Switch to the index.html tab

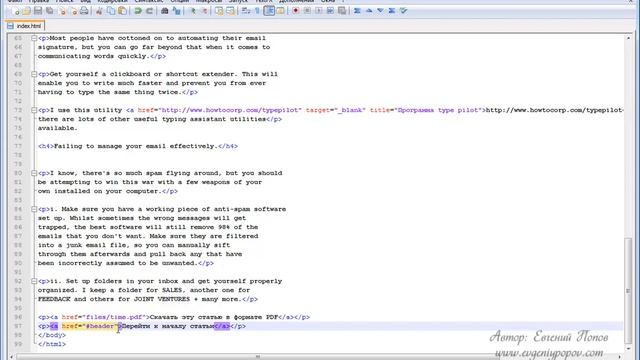tap(25, 26)
